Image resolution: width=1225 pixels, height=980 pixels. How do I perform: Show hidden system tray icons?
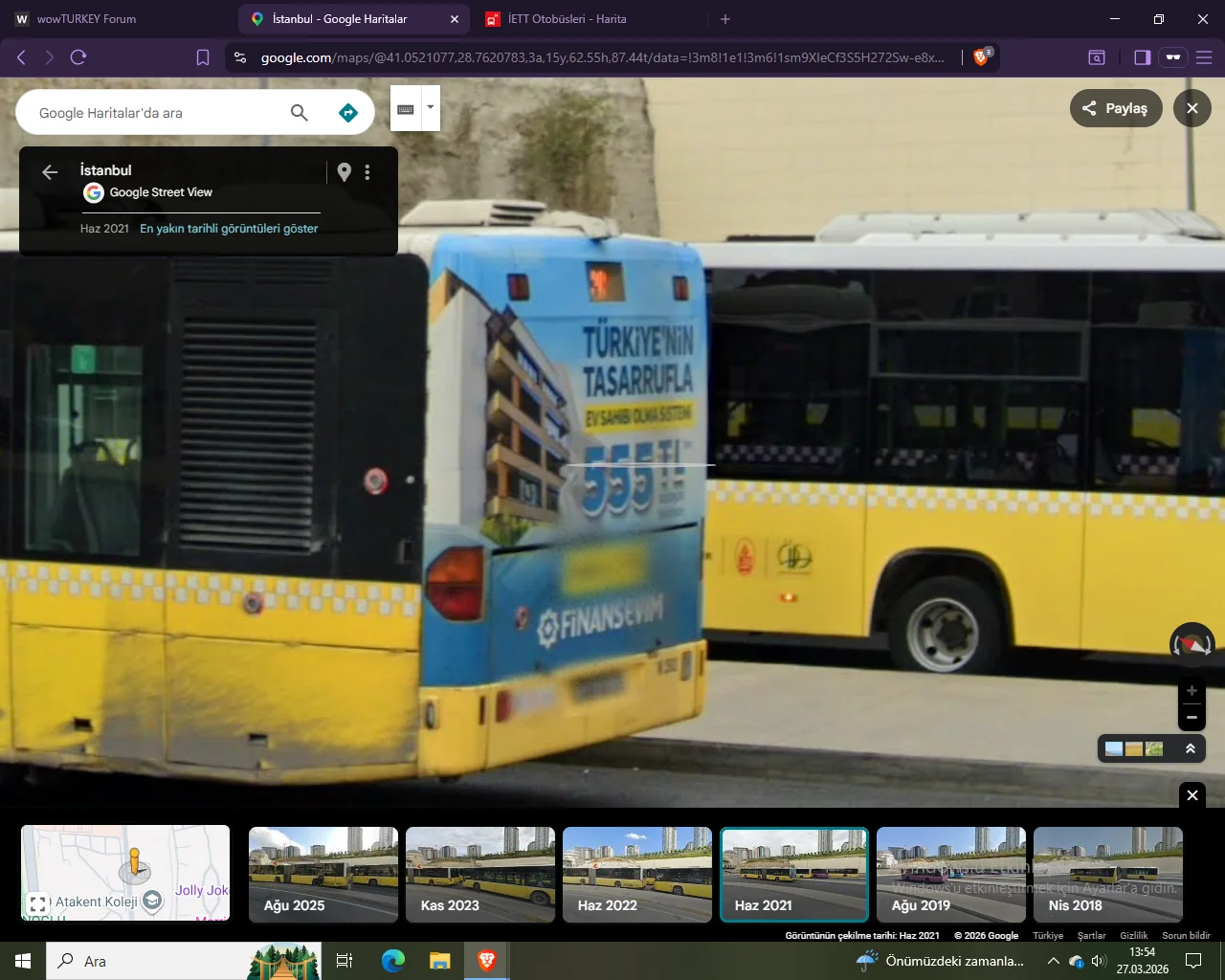(x=1053, y=961)
